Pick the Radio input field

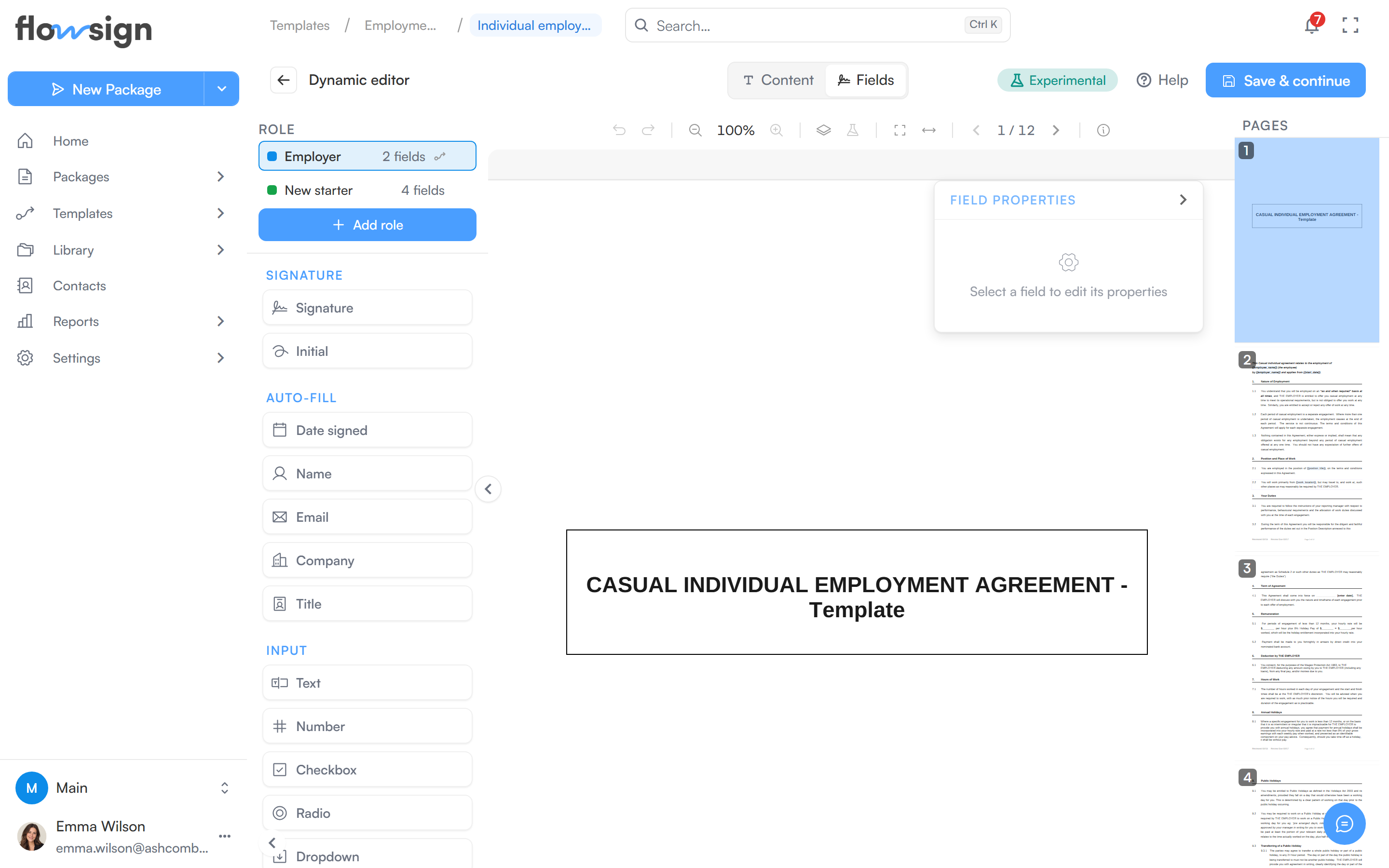point(368,813)
